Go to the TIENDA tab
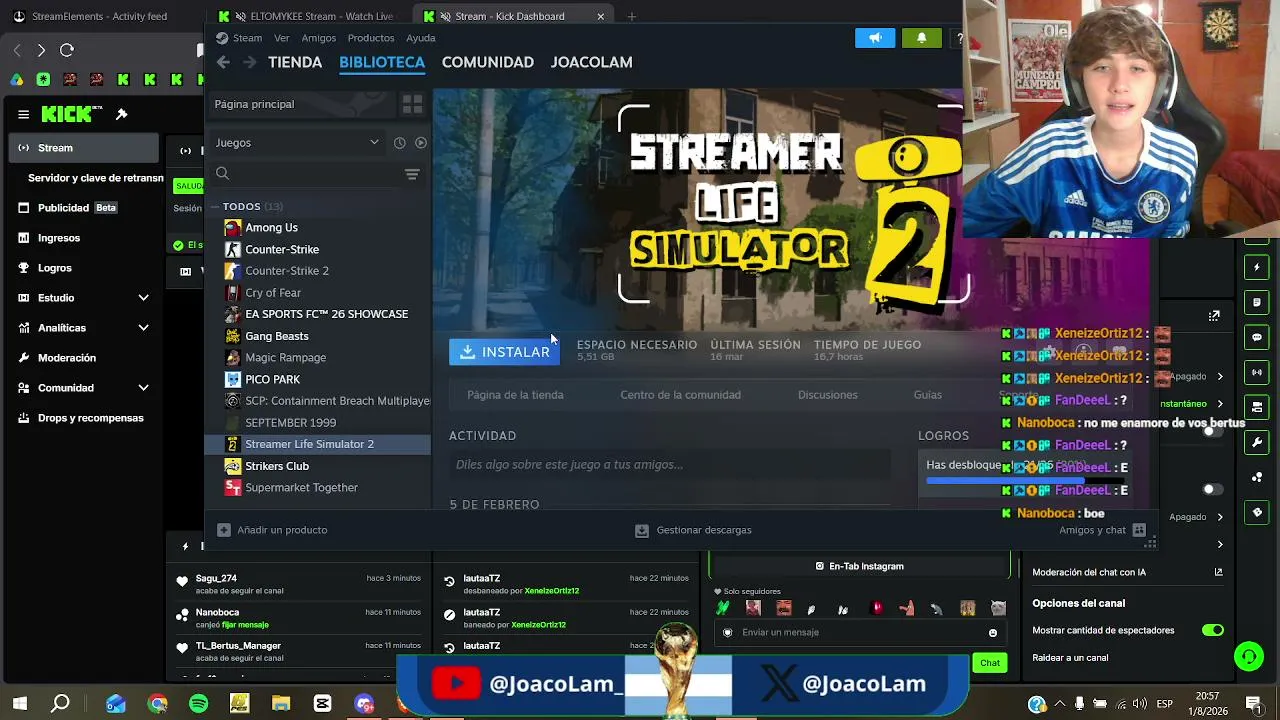Viewport: 1280px width, 720px height. point(295,62)
